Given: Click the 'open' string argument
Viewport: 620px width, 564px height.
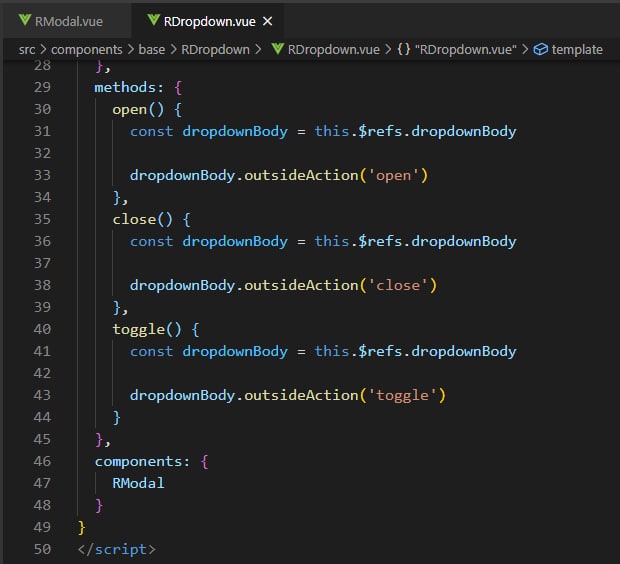Looking at the screenshot, I should tap(393, 175).
